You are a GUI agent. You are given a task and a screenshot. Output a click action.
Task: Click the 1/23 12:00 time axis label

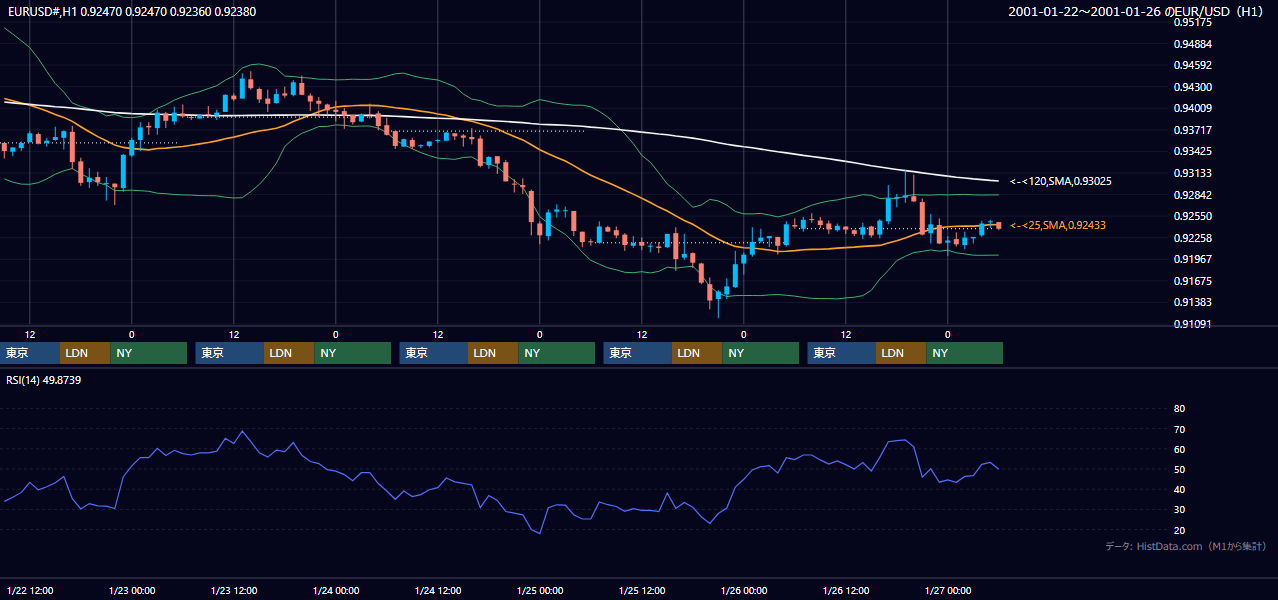tap(234, 590)
